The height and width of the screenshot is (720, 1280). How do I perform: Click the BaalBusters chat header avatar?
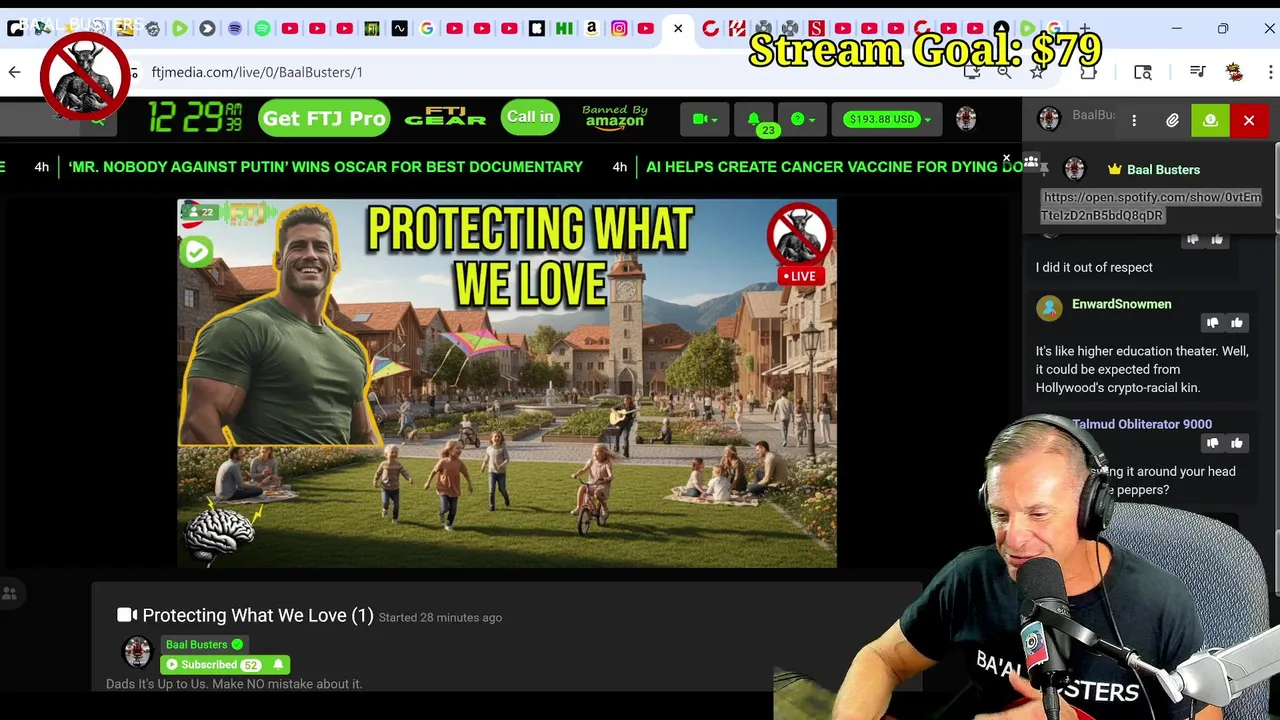(1049, 118)
